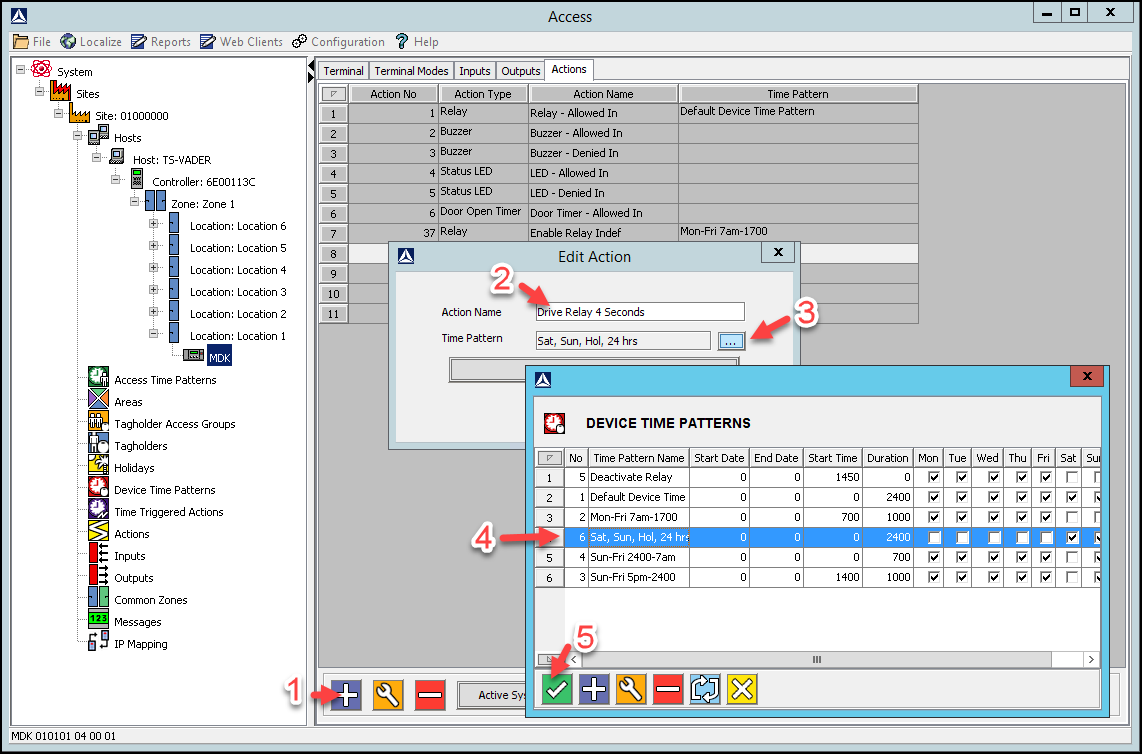Cancel with the yellow X button
Image resolution: width=1142 pixels, height=754 pixels.
pos(742,688)
